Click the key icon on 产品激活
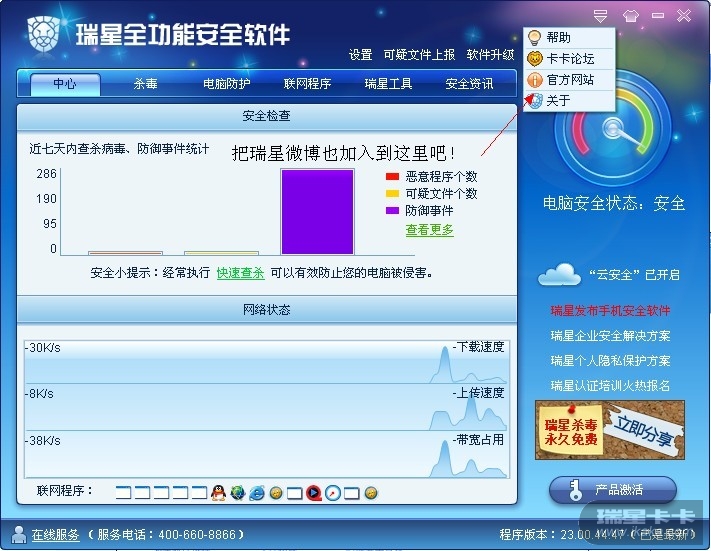The height and width of the screenshot is (551, 711). coord(575,490)
